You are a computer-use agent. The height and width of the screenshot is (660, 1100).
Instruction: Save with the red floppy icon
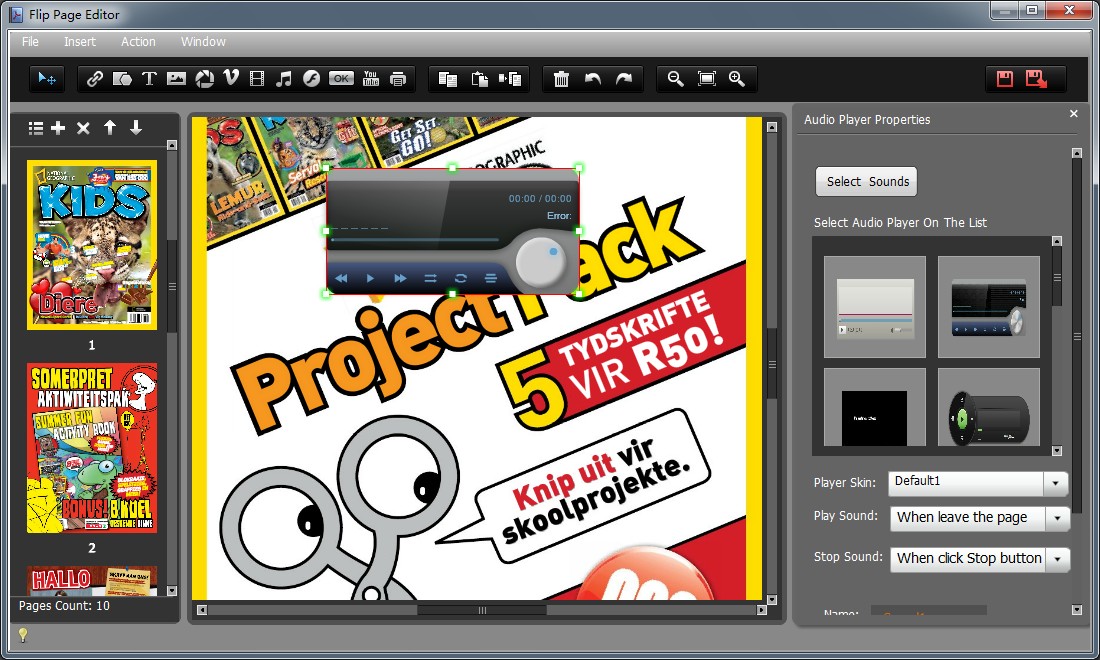click(x=1005, y=79)
